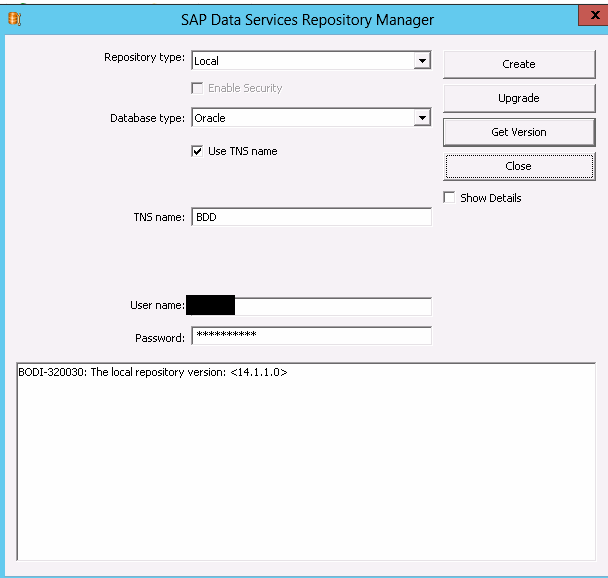Click the Password input field
This screenshot has width=608, height=578.
[x=311, y=336]
